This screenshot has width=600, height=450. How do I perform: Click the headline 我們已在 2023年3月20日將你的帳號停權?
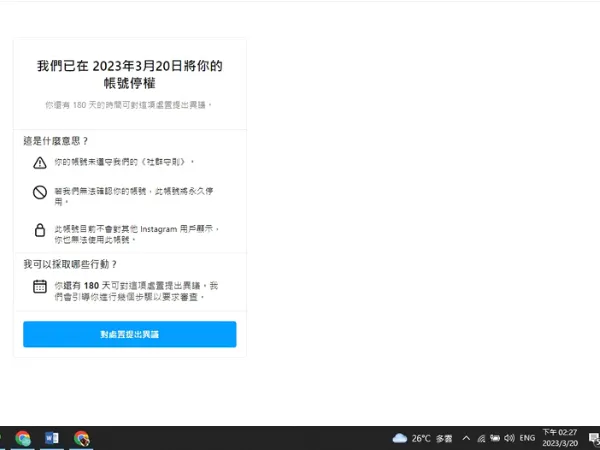point(130,74)
